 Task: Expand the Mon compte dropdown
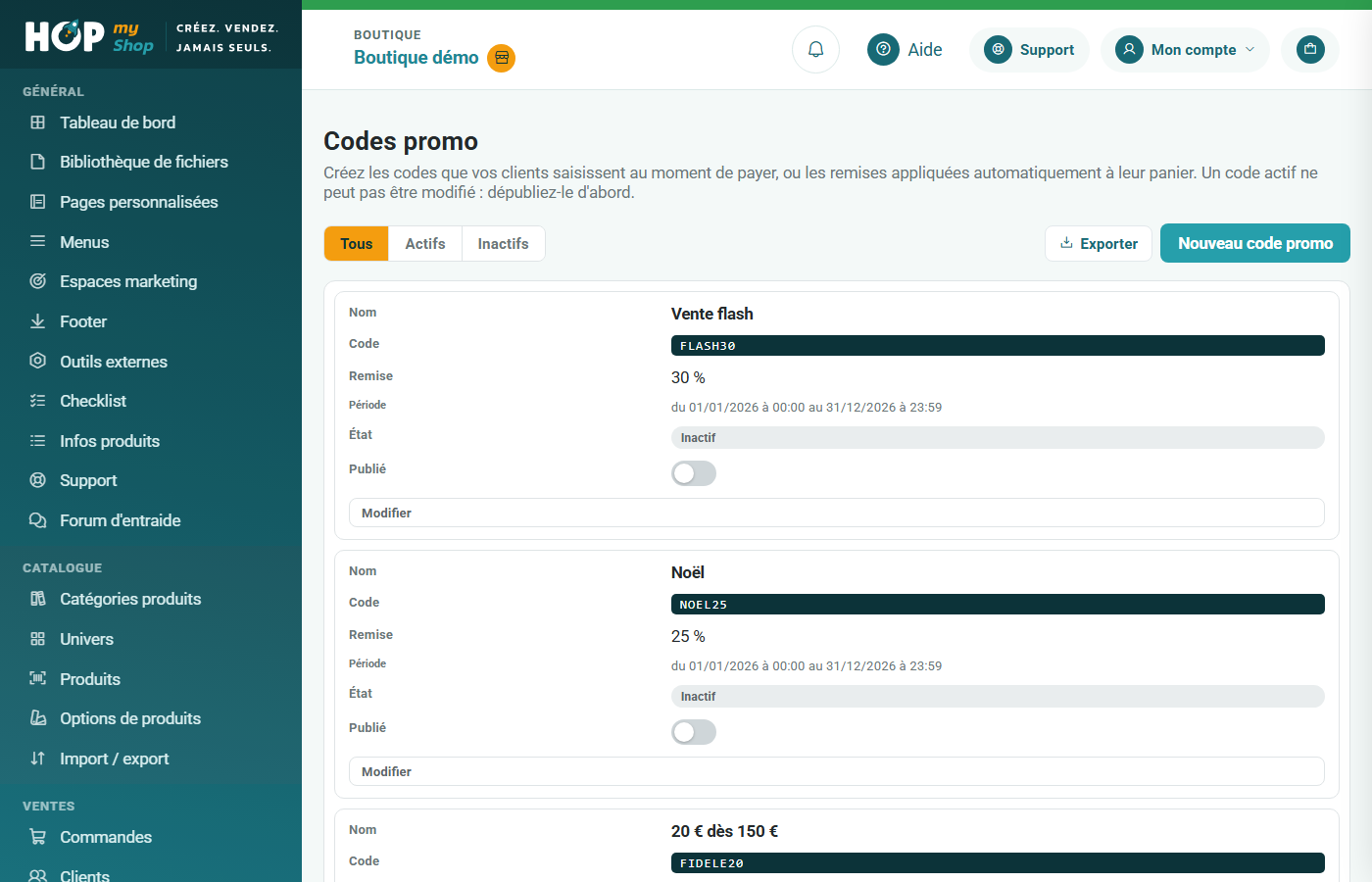tap(1185, 49)
